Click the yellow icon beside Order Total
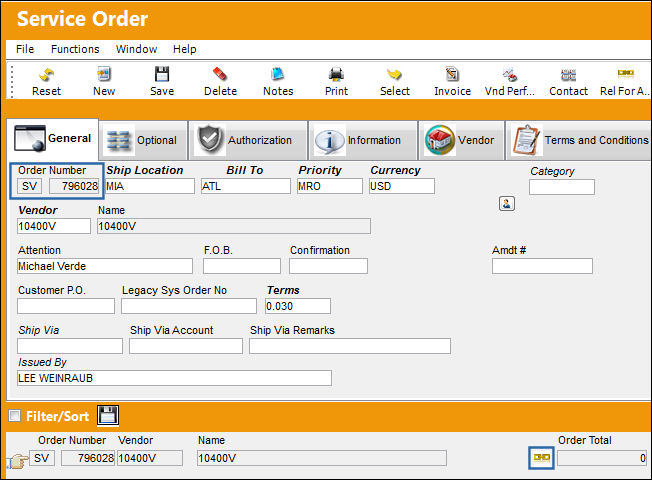This screenshot has height=480, width=652. tap(541, 458)
